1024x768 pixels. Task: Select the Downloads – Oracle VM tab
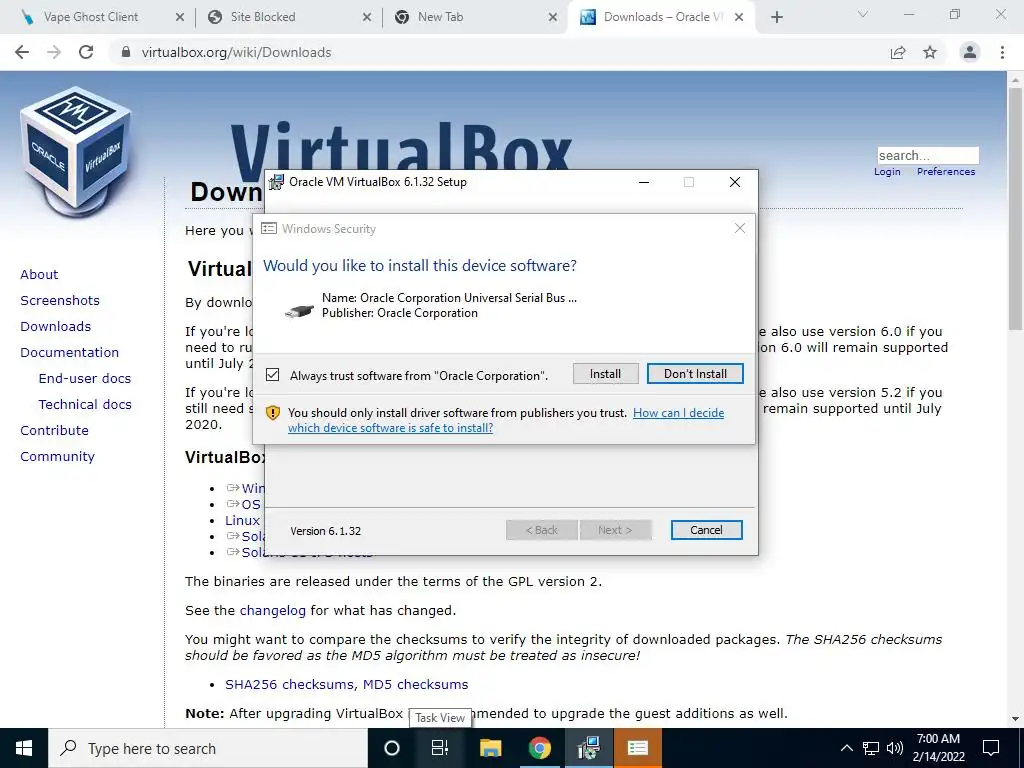pyautogui.click(x=662, y=17)
